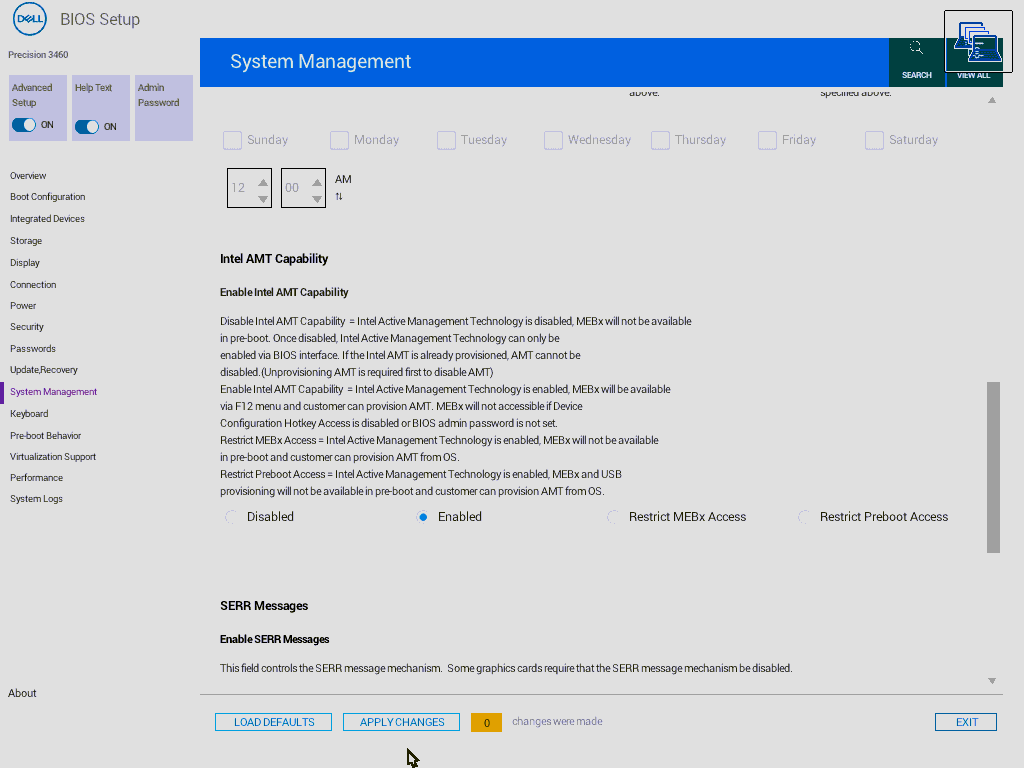The width and height of the screenshot is (1024, 768).
Task: Select the Restrict Preboot Access option
Action: [x=803, y=517]
